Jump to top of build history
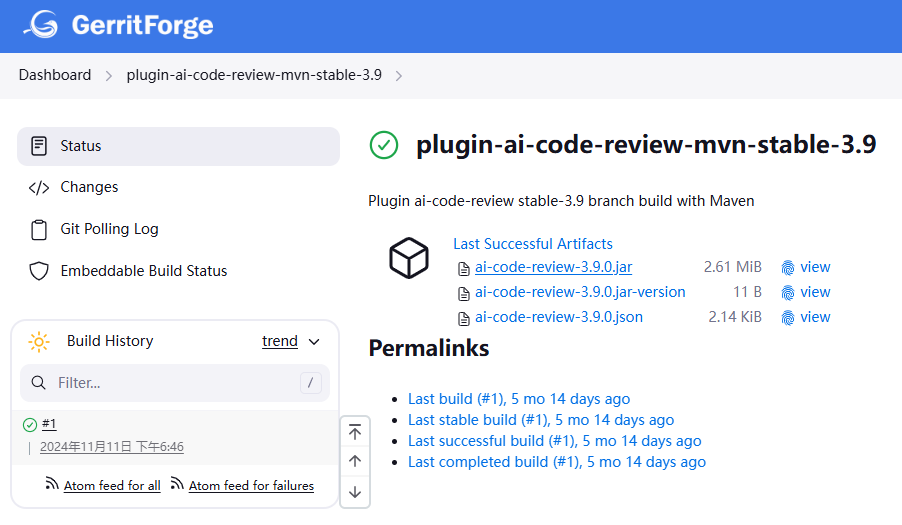 pos(355,432)
